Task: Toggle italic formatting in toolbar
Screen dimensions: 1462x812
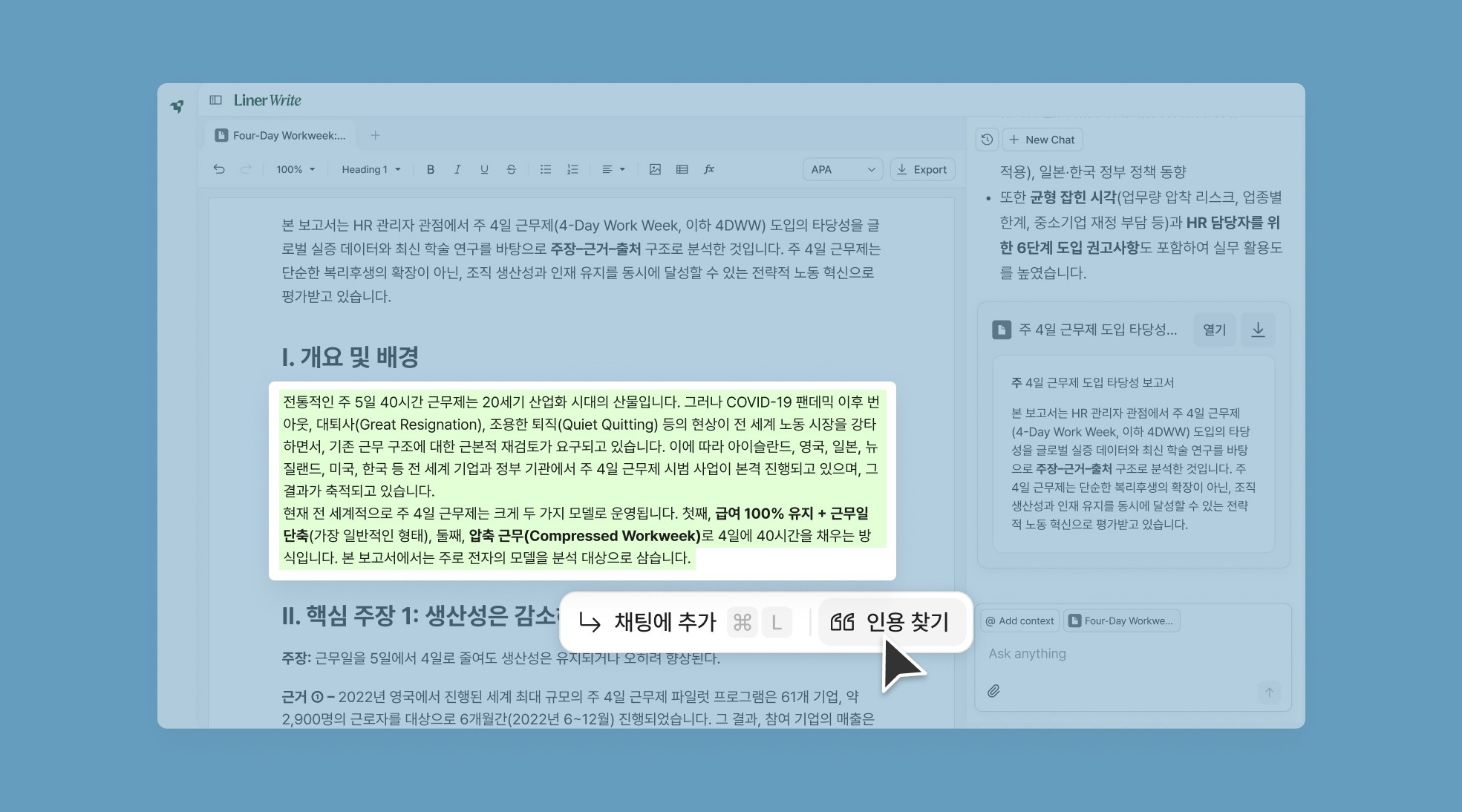Action: pos(457,169)
